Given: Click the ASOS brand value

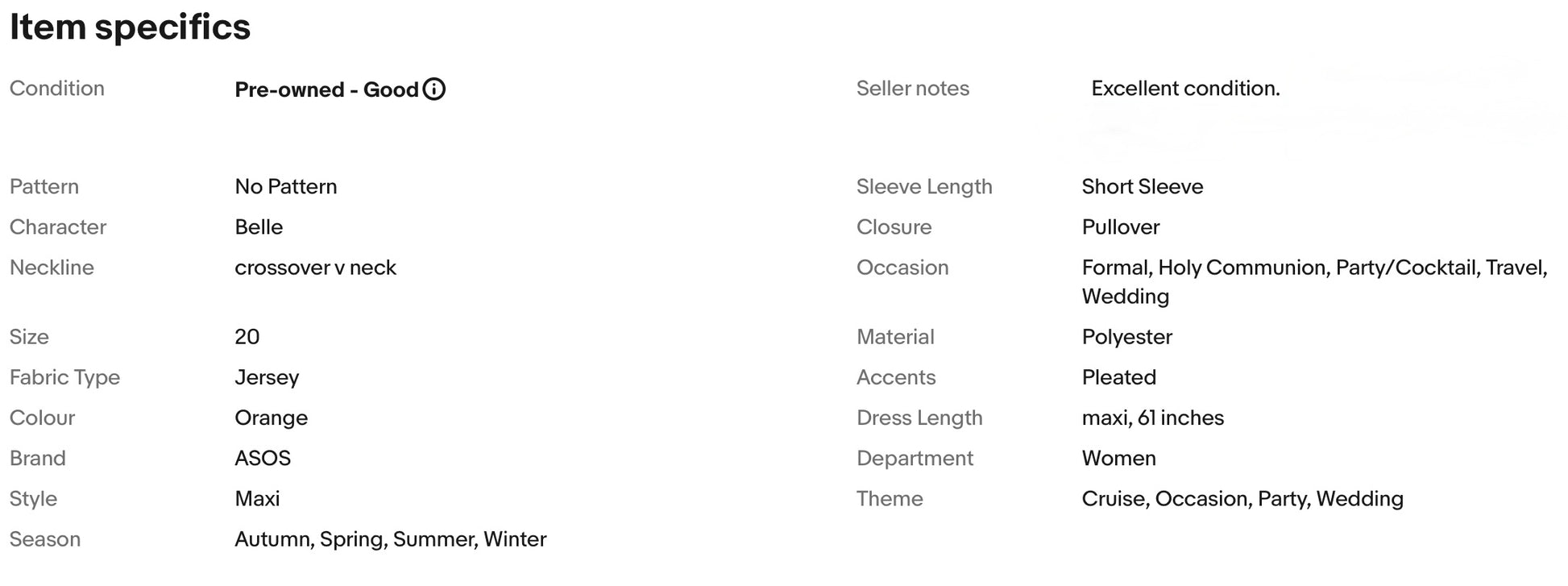Looking at the screenshot, I should [263, 458].
